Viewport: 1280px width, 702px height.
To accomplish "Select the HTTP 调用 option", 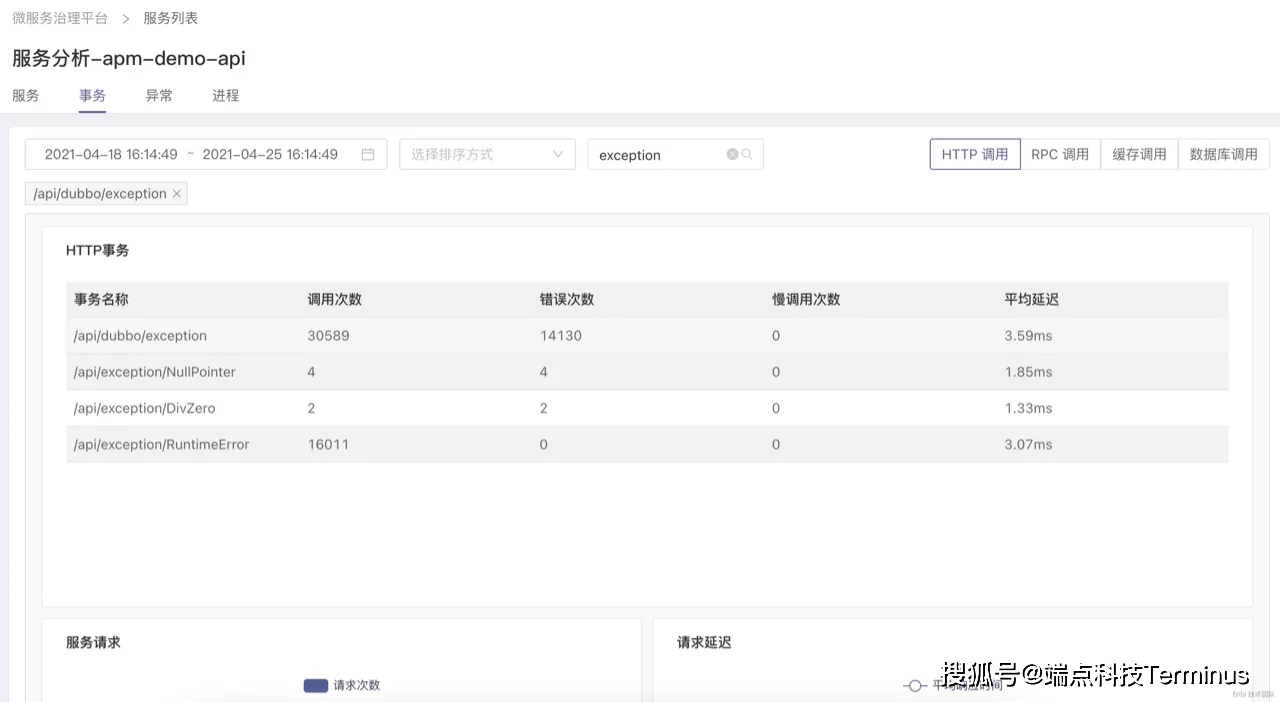I will coord(975,154).
